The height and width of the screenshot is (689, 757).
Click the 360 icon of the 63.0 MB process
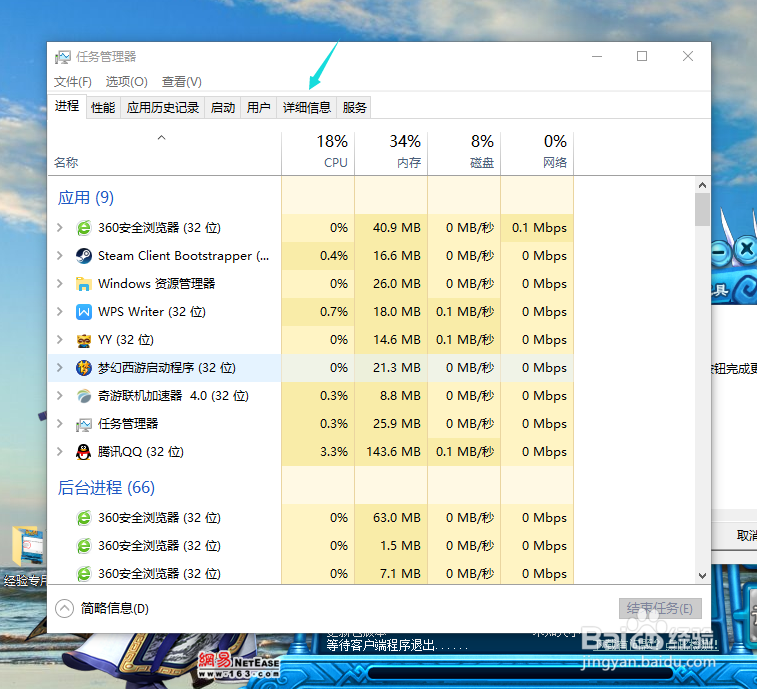tap(84, 518)
